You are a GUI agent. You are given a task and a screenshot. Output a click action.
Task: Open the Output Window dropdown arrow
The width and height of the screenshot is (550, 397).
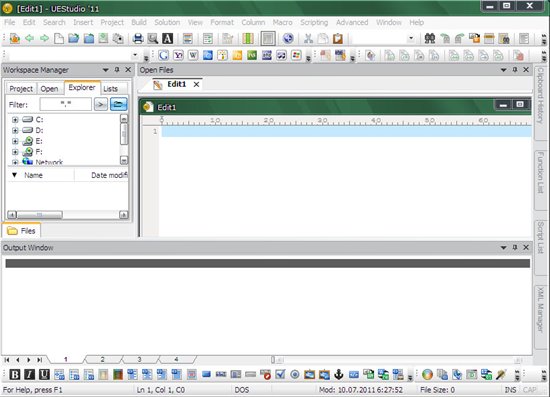click(503, 248)
